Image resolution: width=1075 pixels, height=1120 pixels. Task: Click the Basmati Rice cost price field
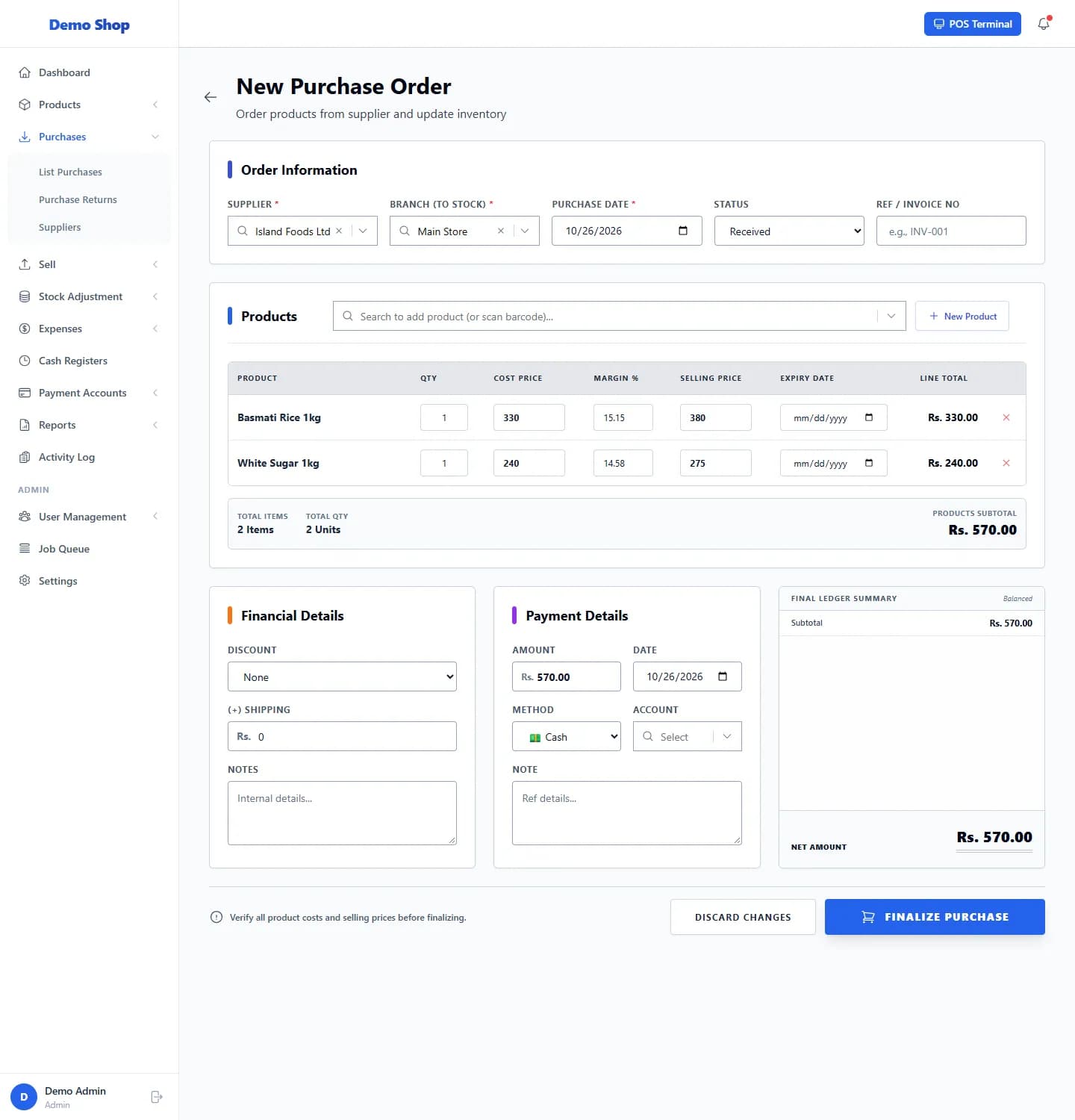529,417
